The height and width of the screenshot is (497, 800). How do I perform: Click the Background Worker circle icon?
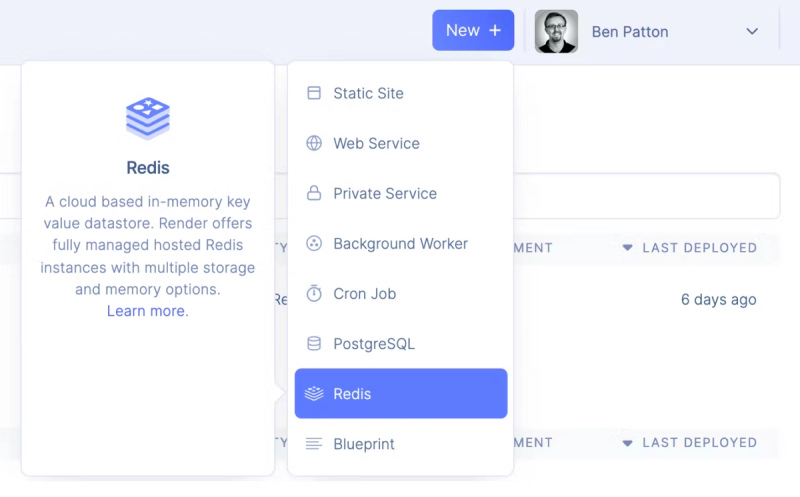click(314, 243)
